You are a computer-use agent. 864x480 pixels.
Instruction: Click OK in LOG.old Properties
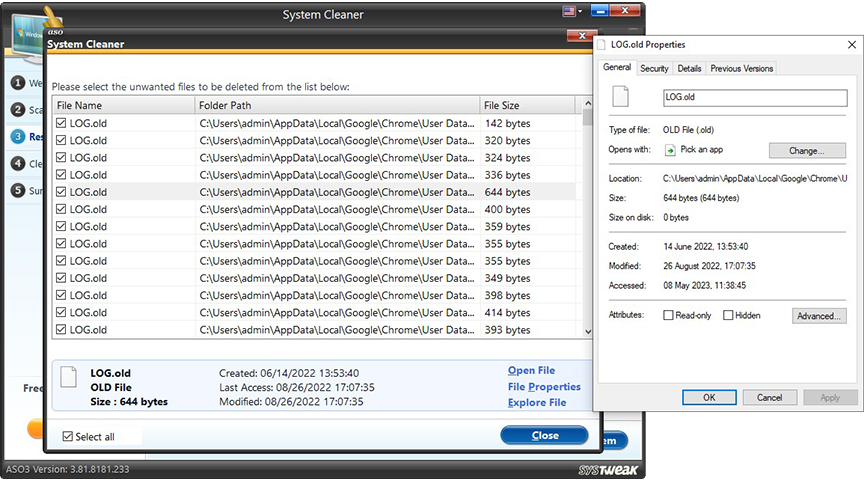(709, 397)
